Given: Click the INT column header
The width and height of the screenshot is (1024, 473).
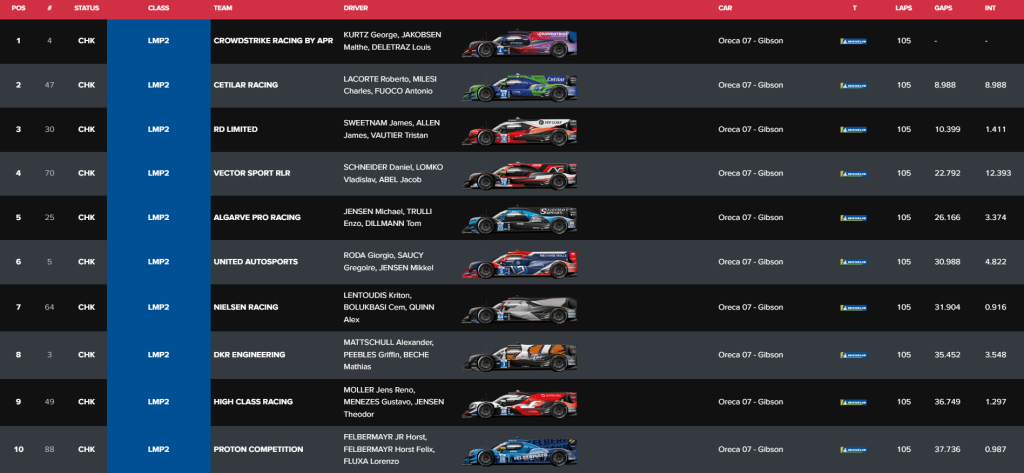Looking at the screenshot, I should pos(990,8).
